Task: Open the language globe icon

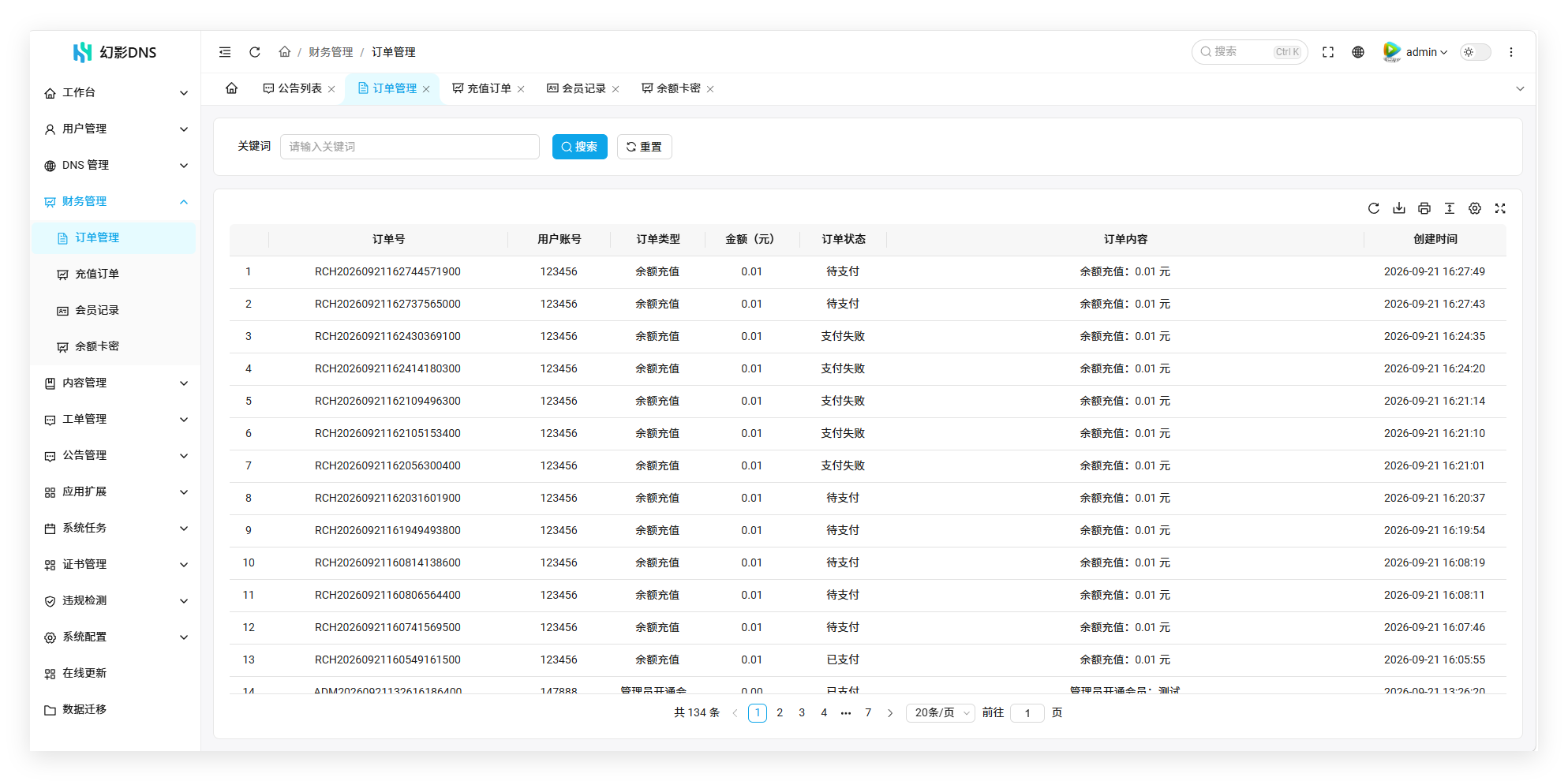Action: pos(1358,52)
